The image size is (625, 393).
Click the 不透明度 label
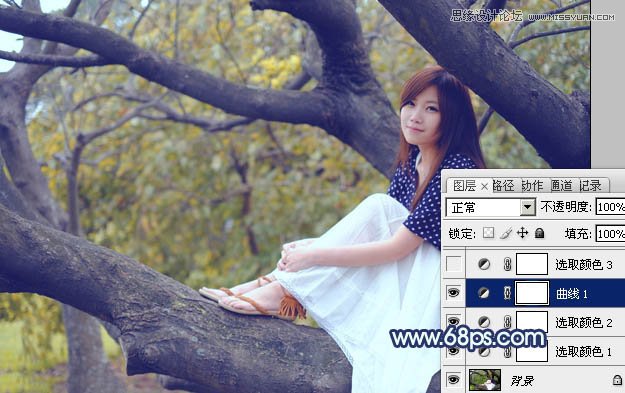tap(566, 207)
